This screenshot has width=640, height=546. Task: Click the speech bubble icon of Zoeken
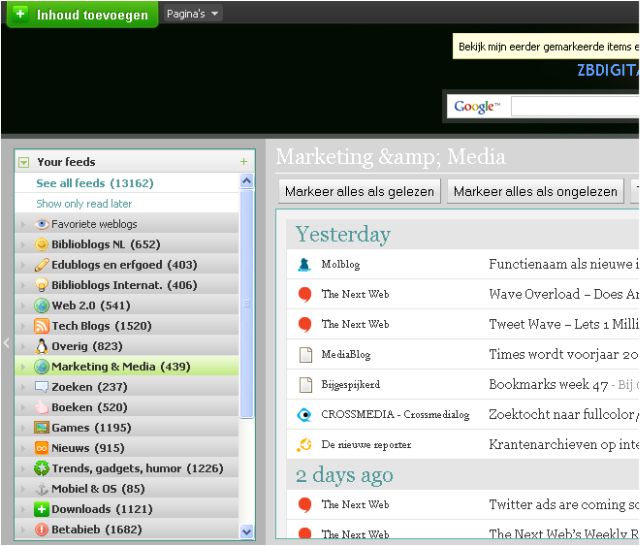click(41, 387)
